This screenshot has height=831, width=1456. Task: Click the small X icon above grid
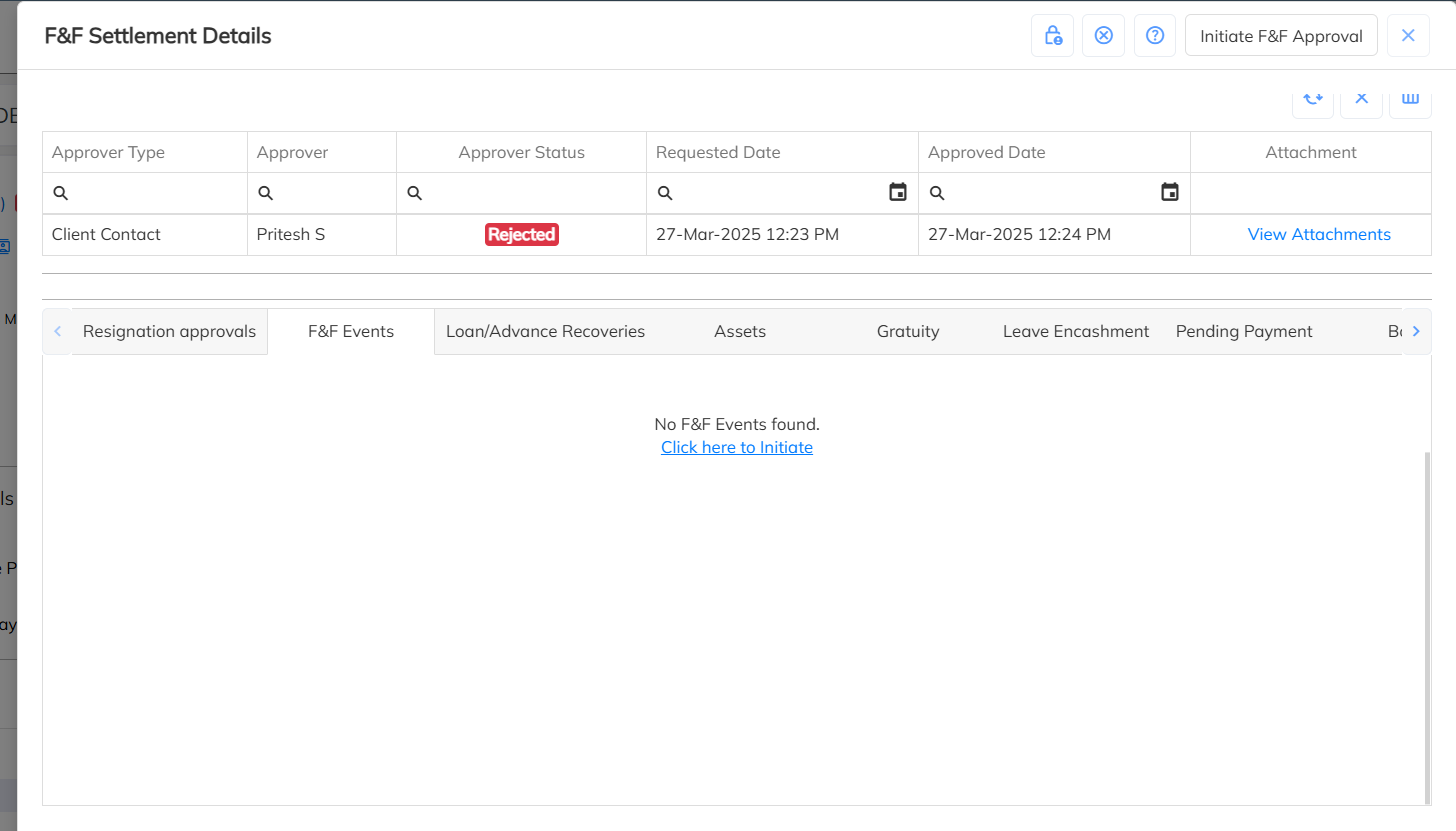coord(1361,99)
